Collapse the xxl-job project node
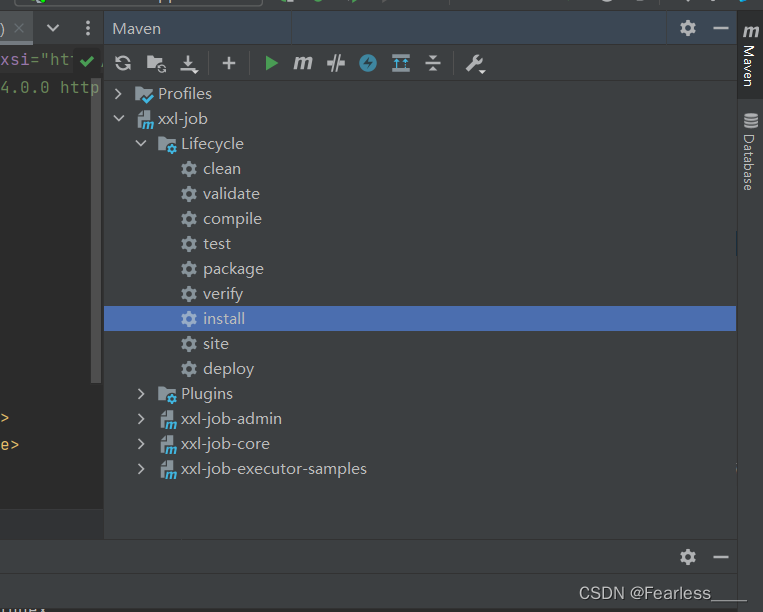Viewport: 763px width, 612px height. [119, 118]
